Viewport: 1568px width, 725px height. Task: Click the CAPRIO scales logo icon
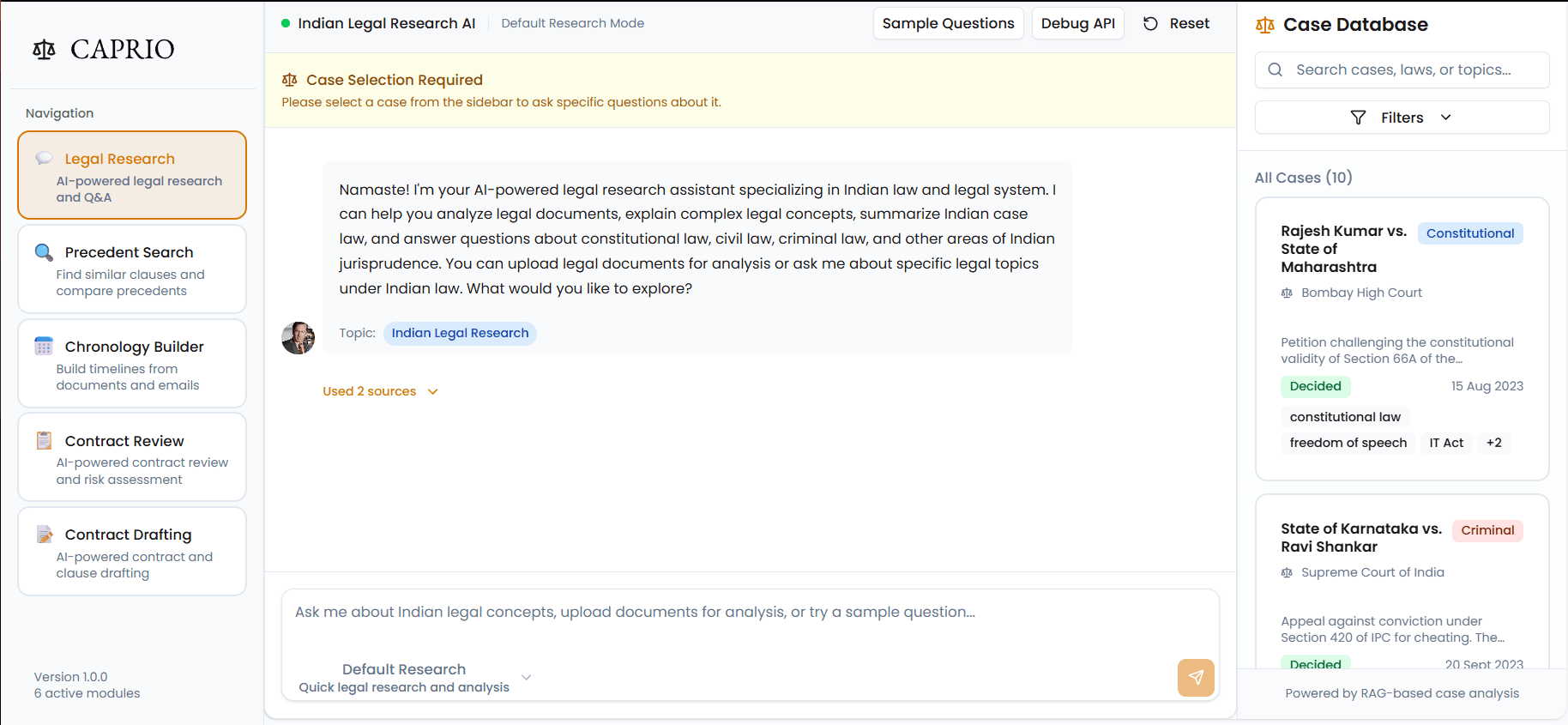click(x=44, y=50)
